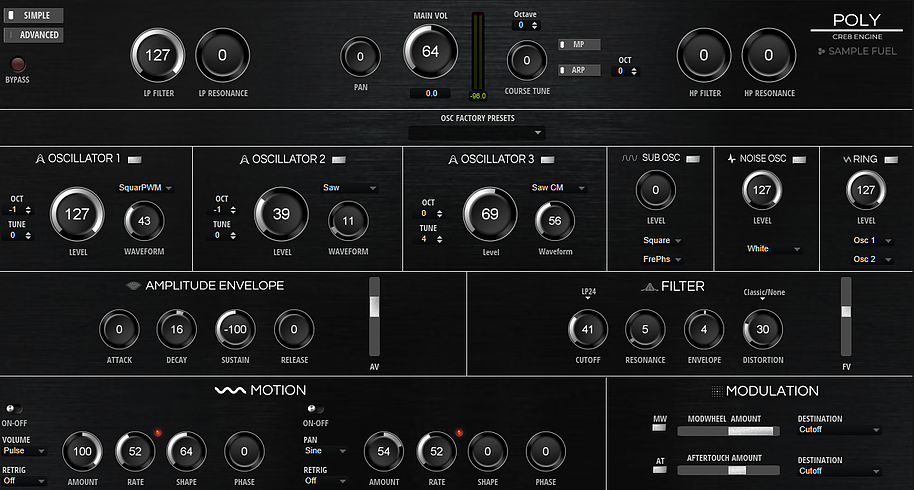914x490 pixels.
Task: Click the Oscillator 3 waveform icon
Action: (x=453, y=159)
